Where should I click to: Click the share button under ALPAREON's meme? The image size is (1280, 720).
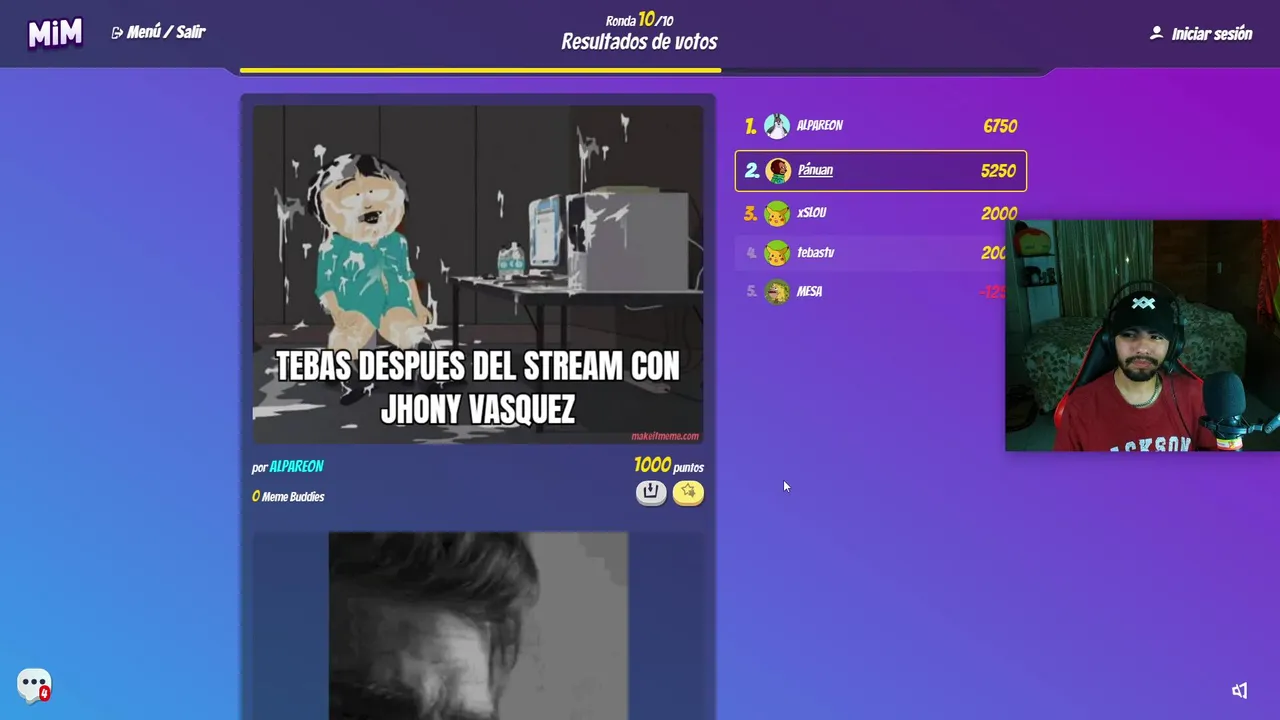[651, 492]
